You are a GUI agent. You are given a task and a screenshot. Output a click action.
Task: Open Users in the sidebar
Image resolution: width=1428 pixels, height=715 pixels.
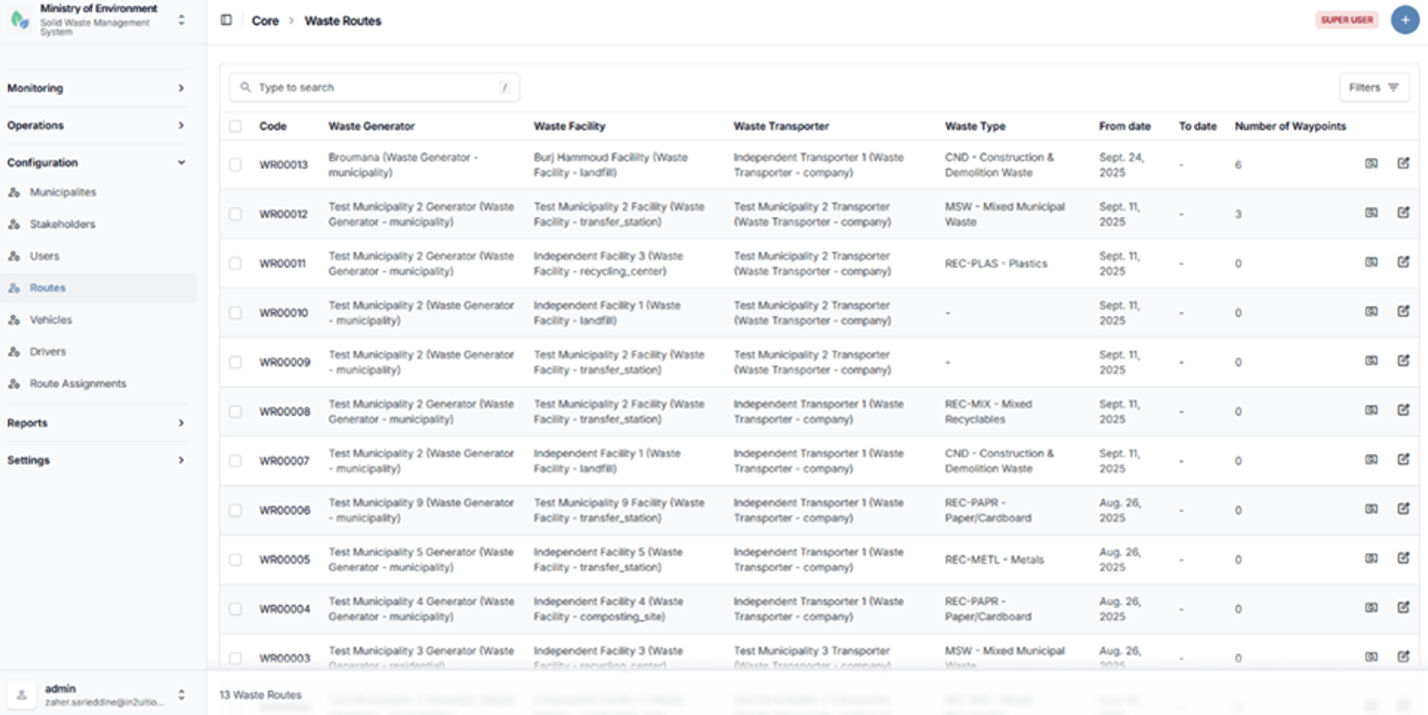pos(100,256)
